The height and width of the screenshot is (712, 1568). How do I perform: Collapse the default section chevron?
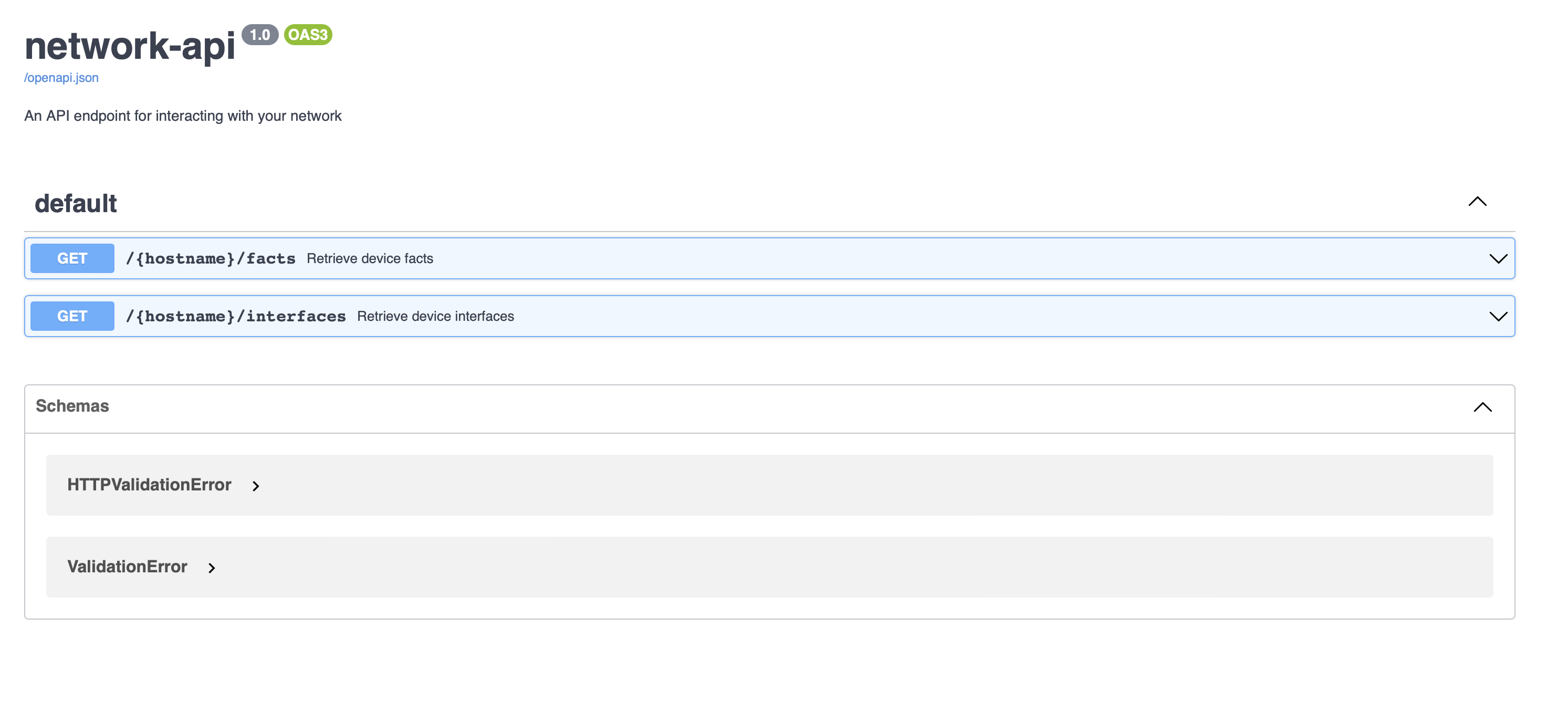(1477, 202)
